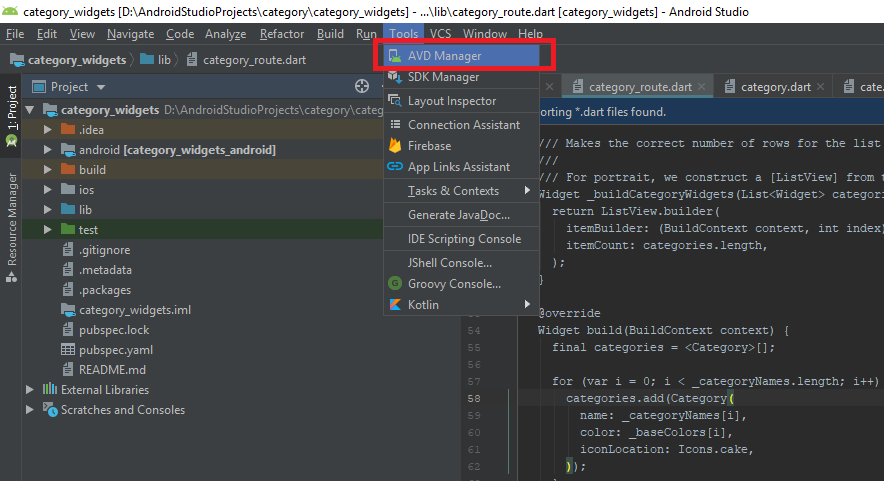Click the Groovy Console green icon
884x481 pixels.
pos(394,284)
